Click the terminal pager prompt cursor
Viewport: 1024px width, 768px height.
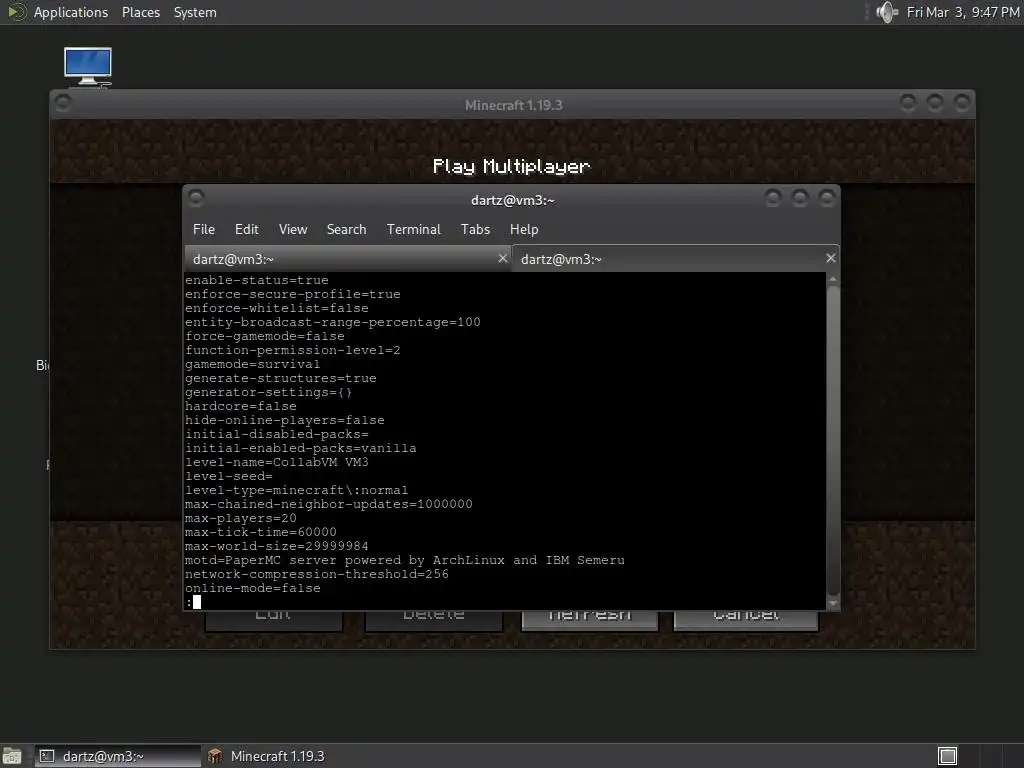tap(197, 602)
